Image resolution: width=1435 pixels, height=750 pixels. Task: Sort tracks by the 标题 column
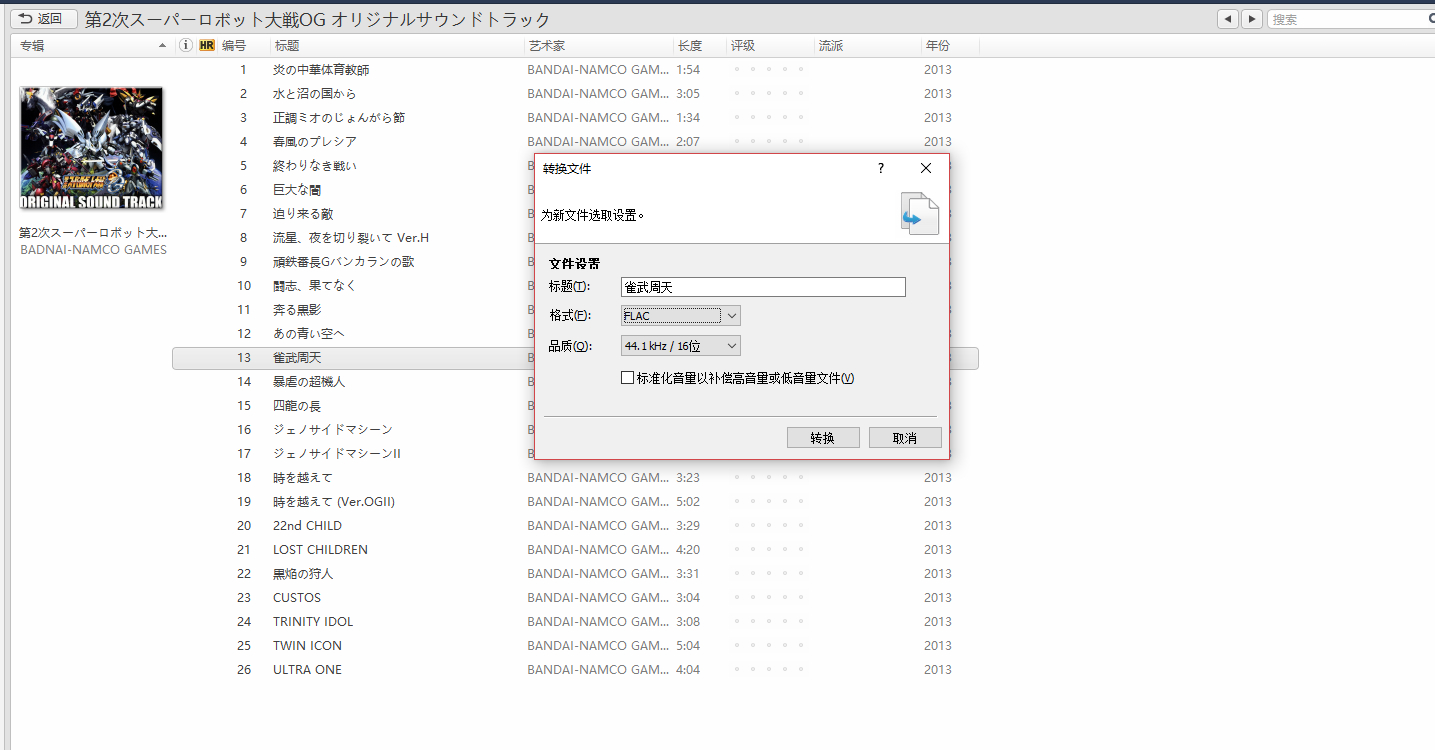click(286, 46)
